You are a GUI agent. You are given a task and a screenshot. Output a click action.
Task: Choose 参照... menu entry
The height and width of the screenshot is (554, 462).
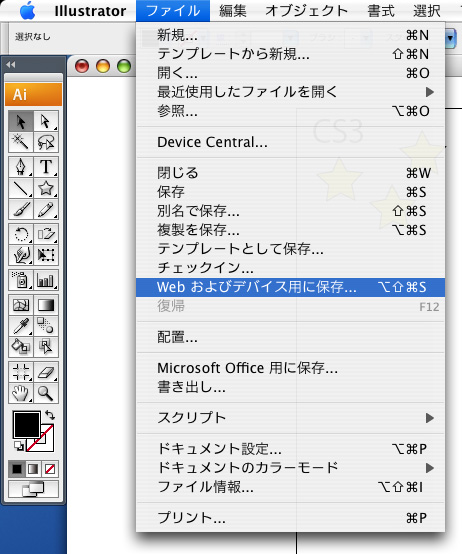pos(290,111)
